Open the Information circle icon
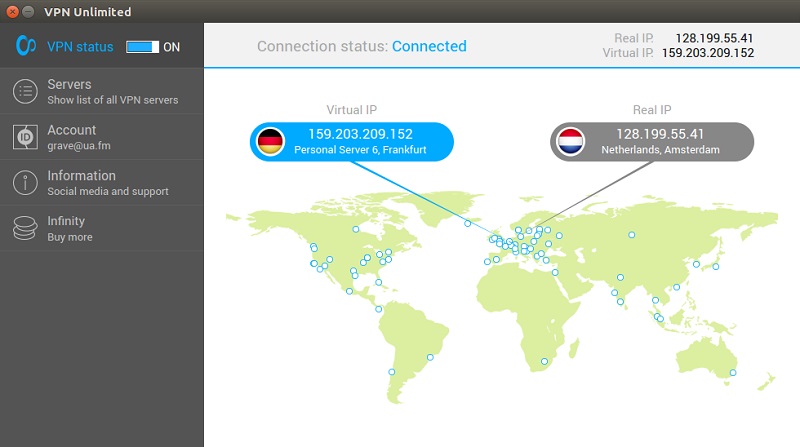Viewport: 800px width, 447px height. [26, 182]
